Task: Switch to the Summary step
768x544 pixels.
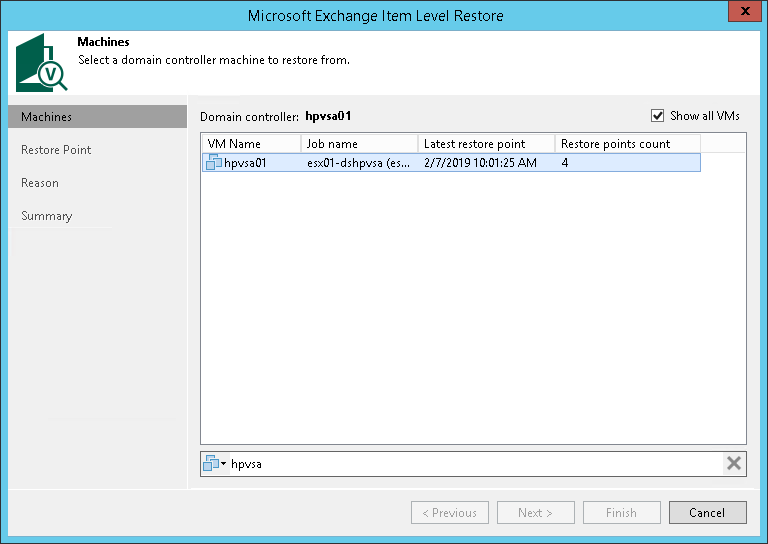Action: coord(47,216)
